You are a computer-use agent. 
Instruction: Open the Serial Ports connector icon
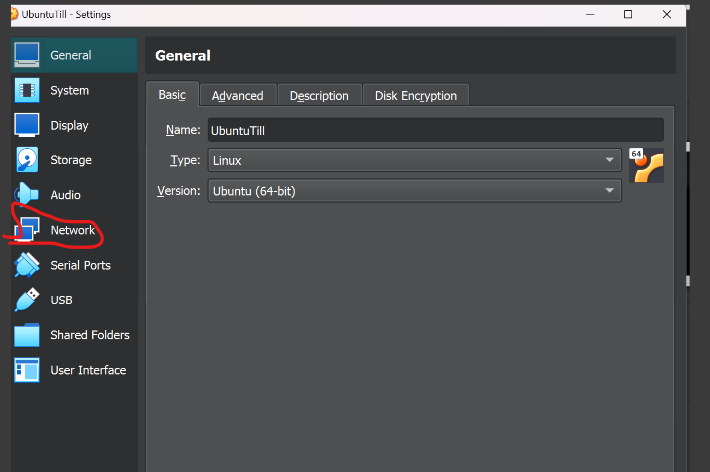point(27,265)
